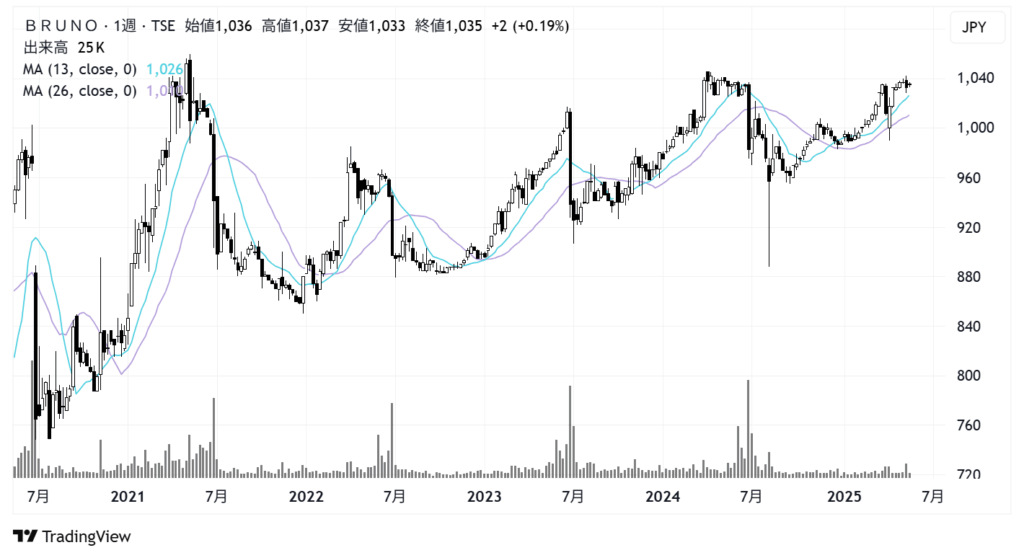This screenshot has width=1024, height=558.
Task: Click the MA (26, close, 0) indicator legend
Action: tap(80, 91)
